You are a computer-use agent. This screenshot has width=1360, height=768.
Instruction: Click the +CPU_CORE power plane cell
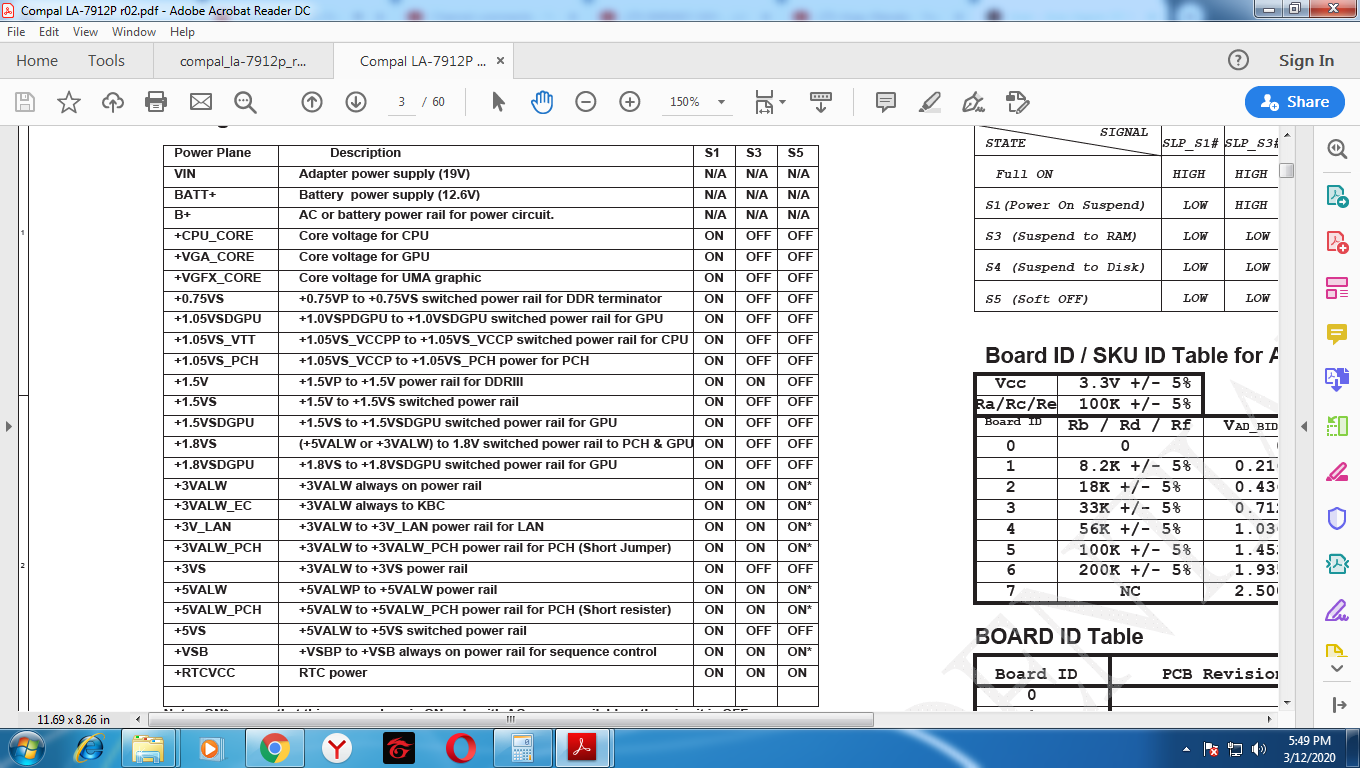[221, 236]
